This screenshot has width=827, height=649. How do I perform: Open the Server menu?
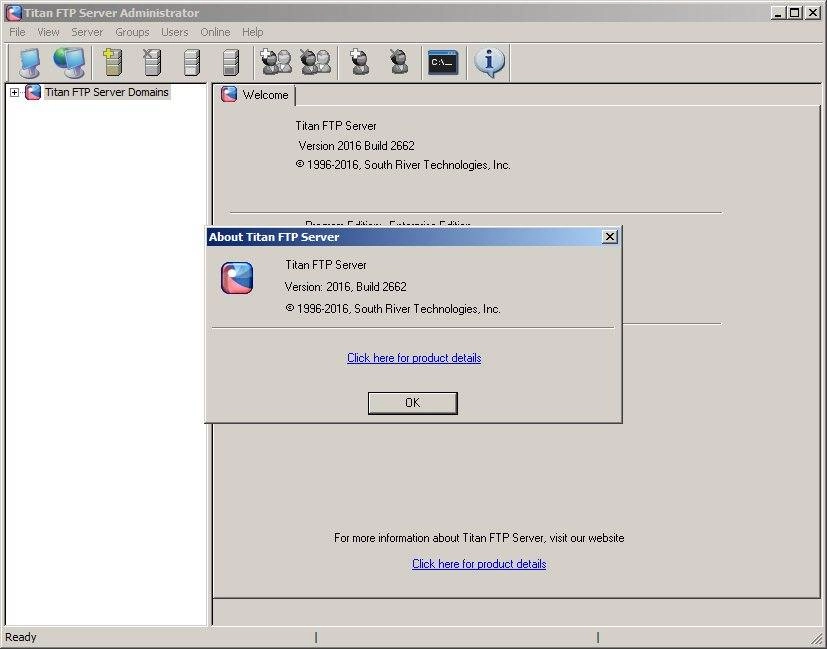pos(87,32)
